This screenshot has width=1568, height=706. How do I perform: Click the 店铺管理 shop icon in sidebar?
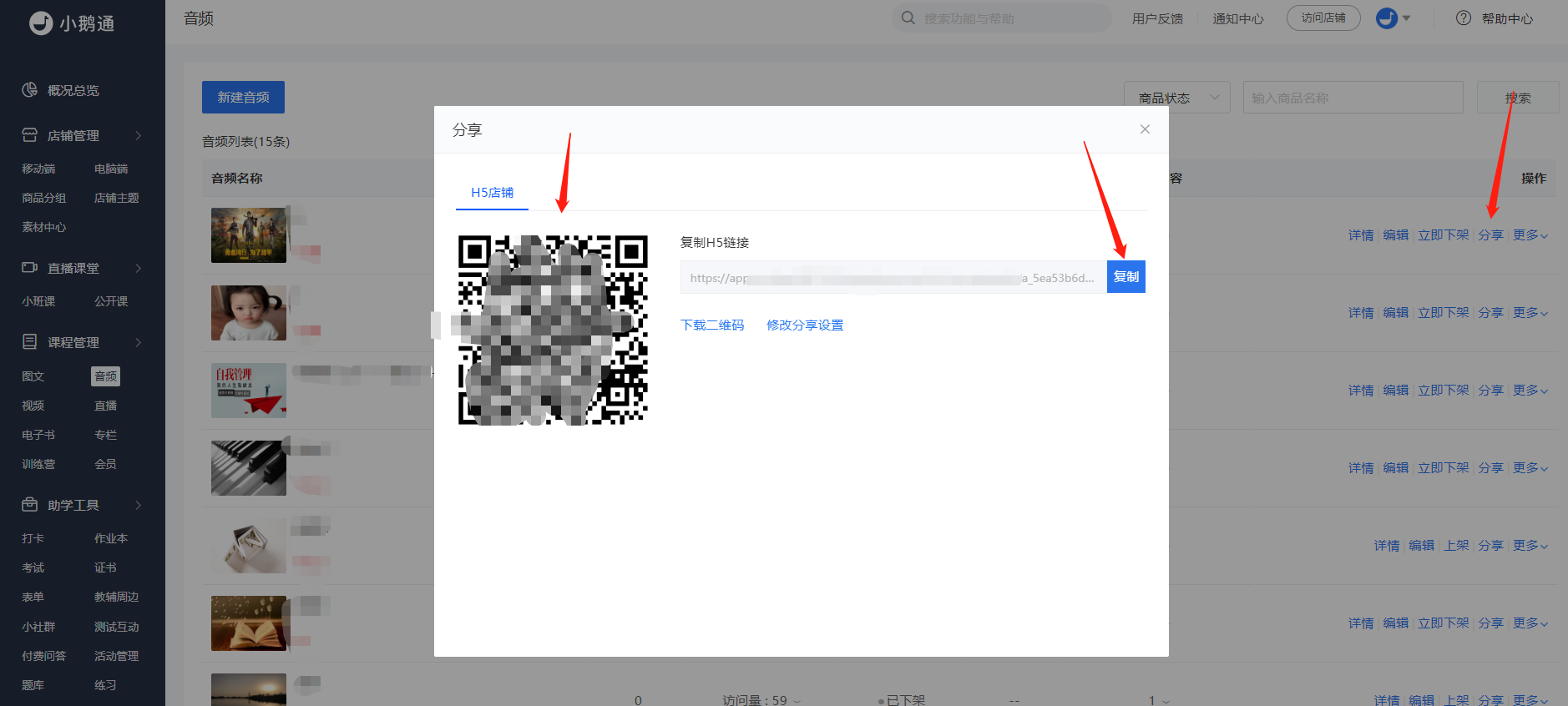pyautogui.click(x=29, y=134)
